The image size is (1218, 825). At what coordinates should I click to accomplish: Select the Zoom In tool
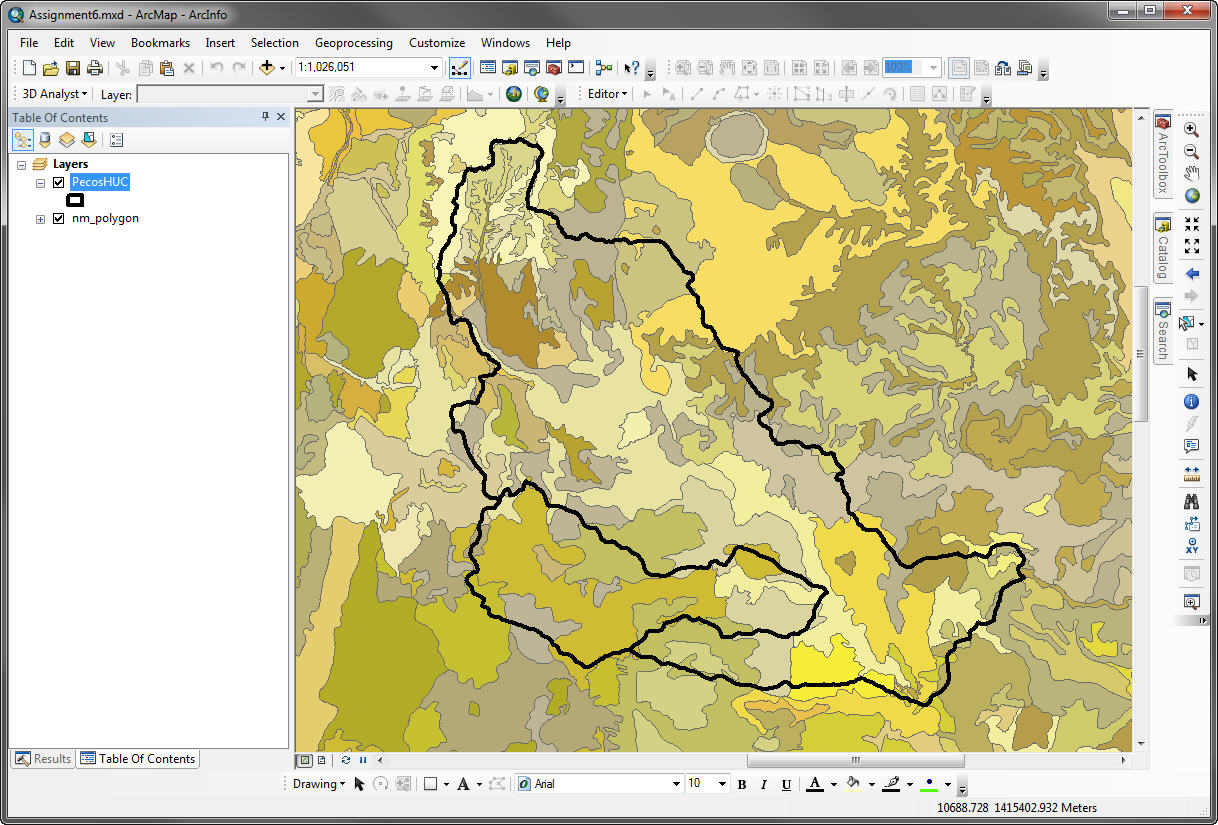click(1191, 130)
